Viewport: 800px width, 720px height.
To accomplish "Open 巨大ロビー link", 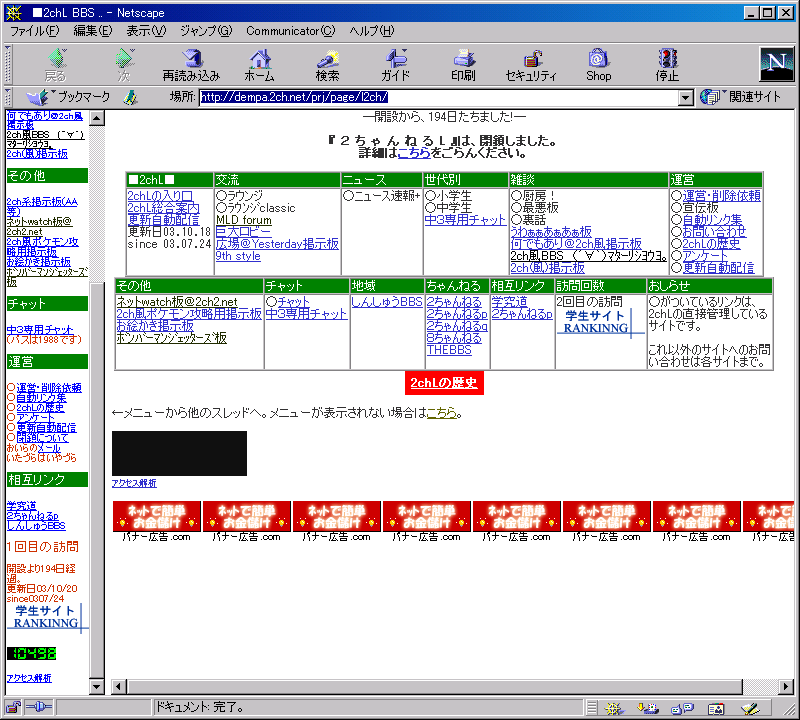I will tap(243, 232).
